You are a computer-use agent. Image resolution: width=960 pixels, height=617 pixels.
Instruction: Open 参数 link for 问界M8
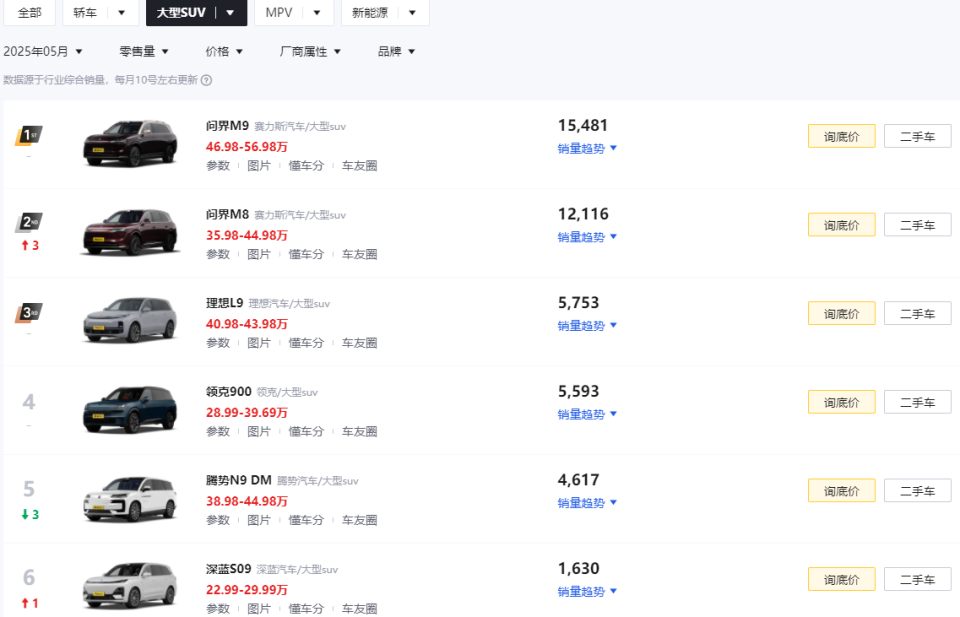(218, 254)
